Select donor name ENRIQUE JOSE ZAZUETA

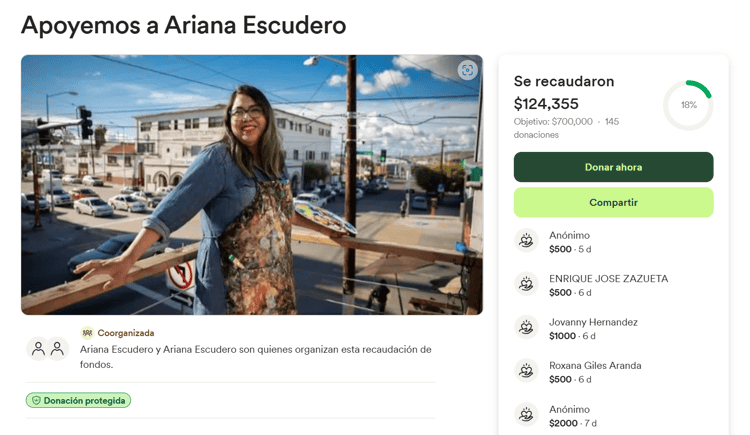pyautogui.click(x=608, y=279)
